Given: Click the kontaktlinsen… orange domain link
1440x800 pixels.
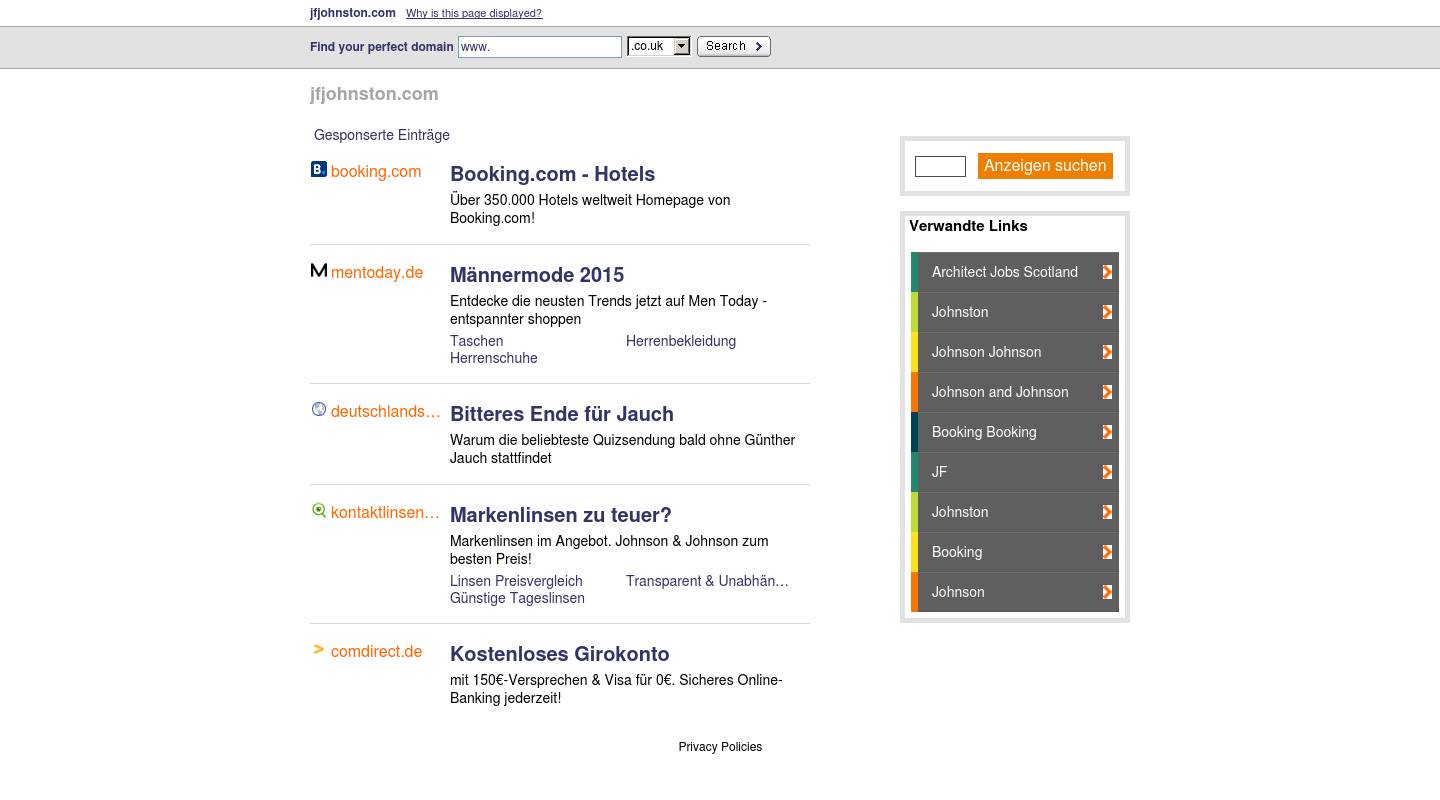Looking at the screenshot, I should point(385,512).
